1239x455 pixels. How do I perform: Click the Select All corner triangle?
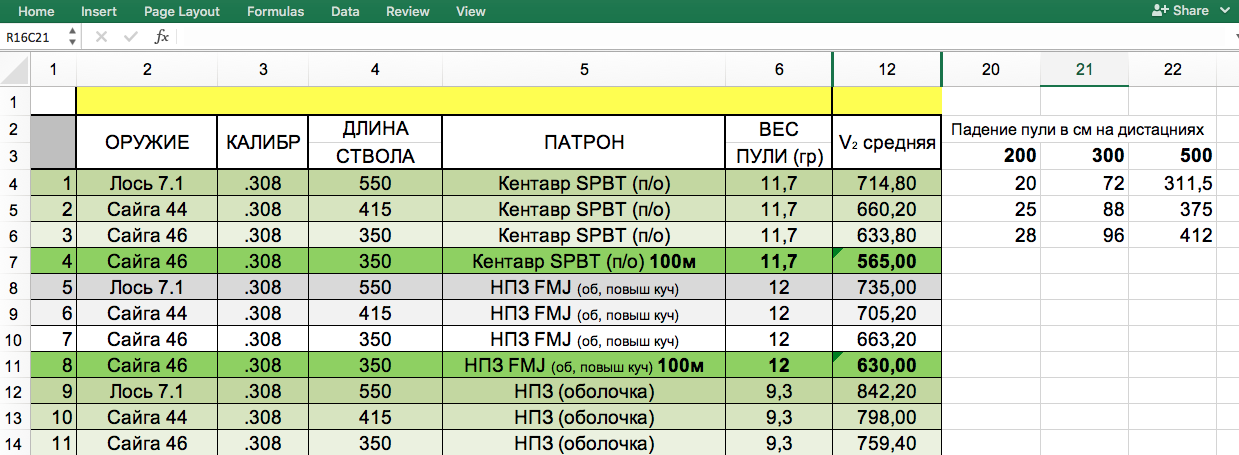click(15, 70)
